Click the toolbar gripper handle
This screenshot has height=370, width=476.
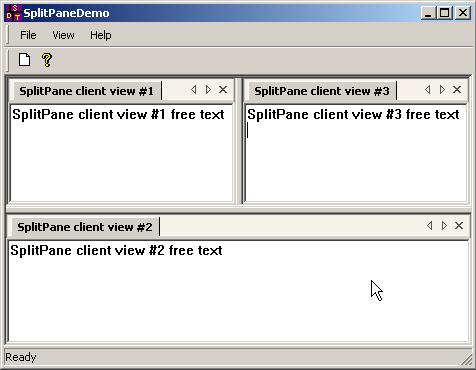(x=7, y=60)
